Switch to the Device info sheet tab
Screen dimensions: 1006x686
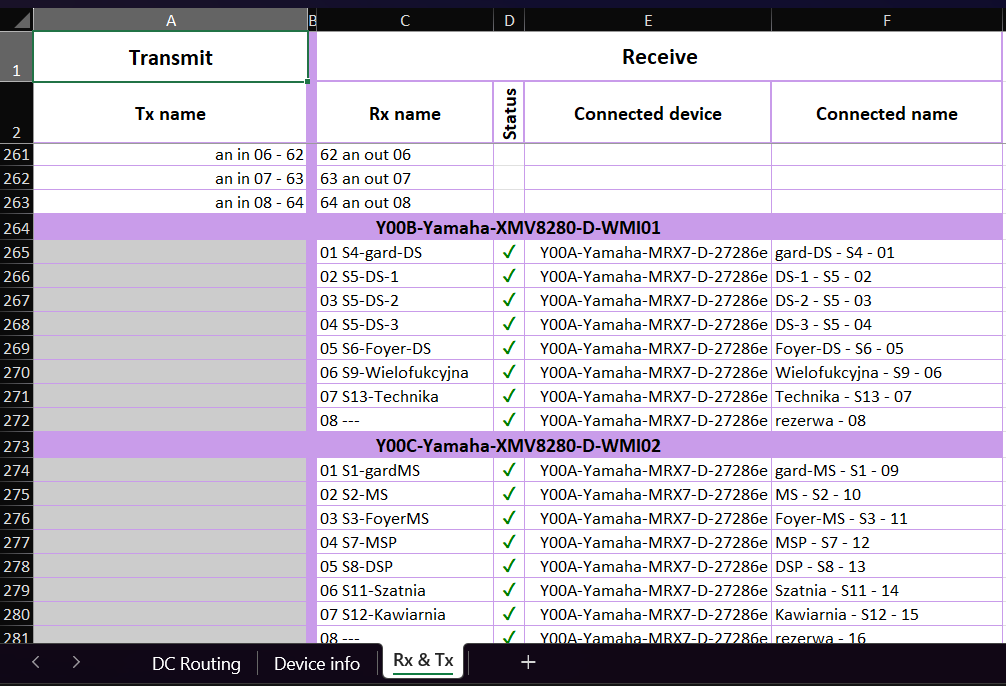(x=316, y=663)
